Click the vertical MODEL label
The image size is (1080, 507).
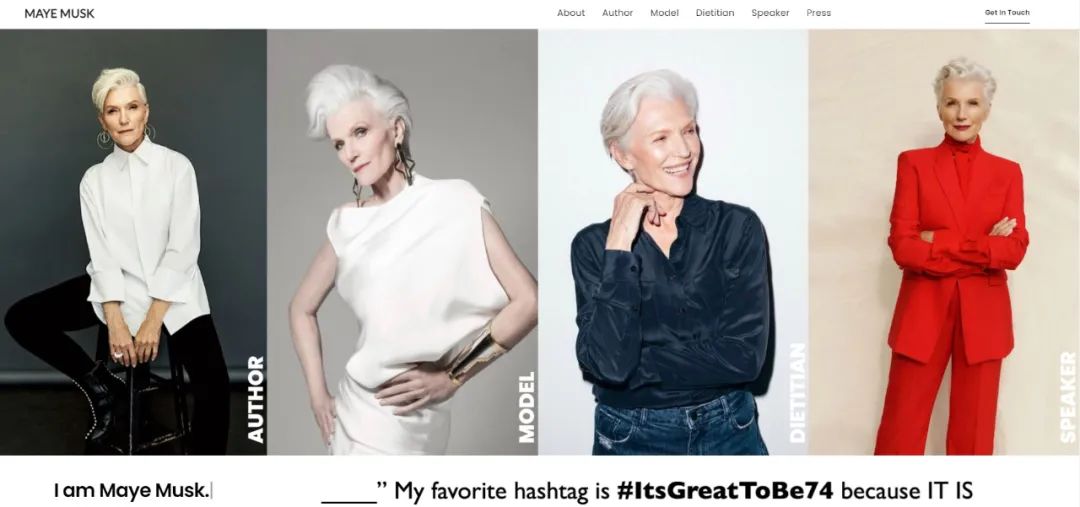[526, 407]
